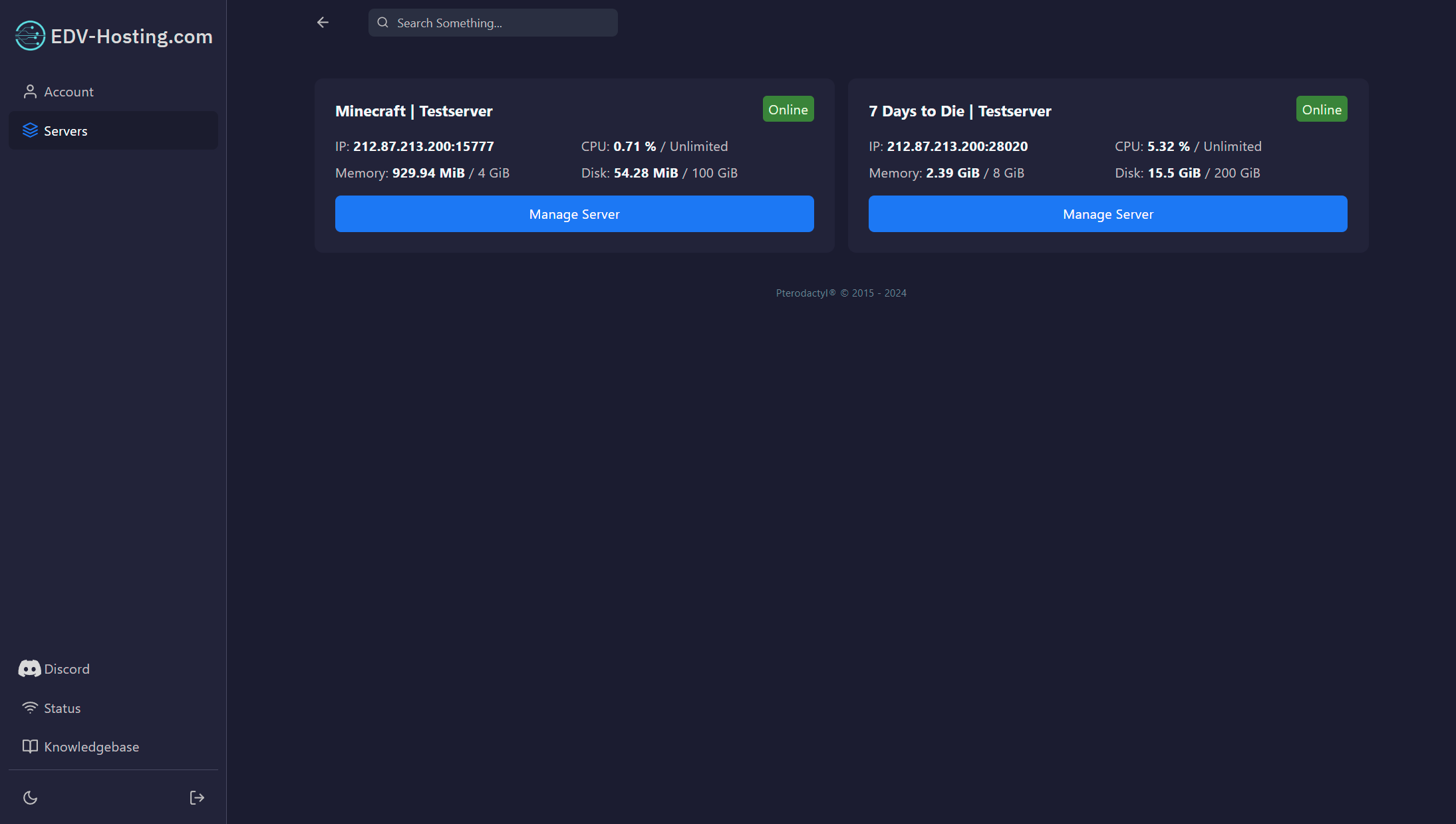Select Servers in the sidebar
This screenshot has width=1456, height=824.
(113, 130)
